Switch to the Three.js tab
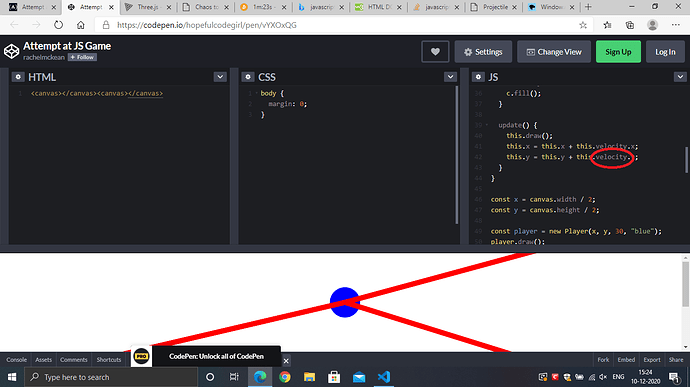Screen dimensions: 690x387 point(148,7)
